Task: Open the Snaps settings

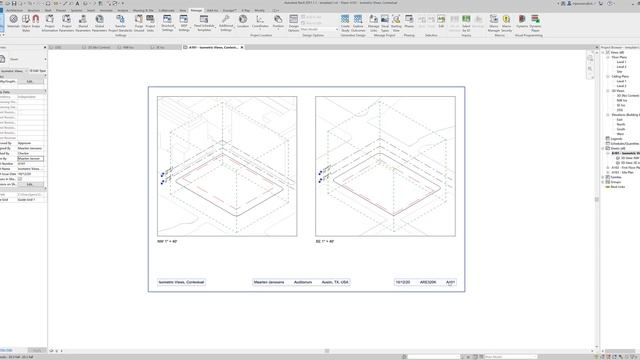Action: (x=36, y=22)
